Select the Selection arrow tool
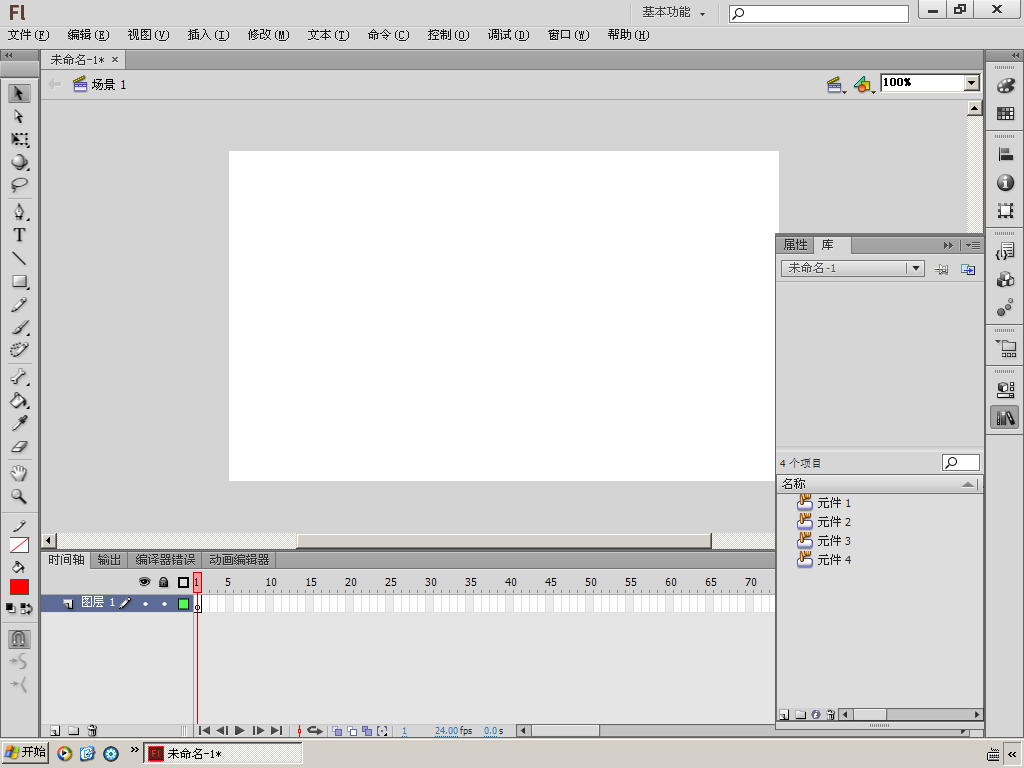 [19, 93]
